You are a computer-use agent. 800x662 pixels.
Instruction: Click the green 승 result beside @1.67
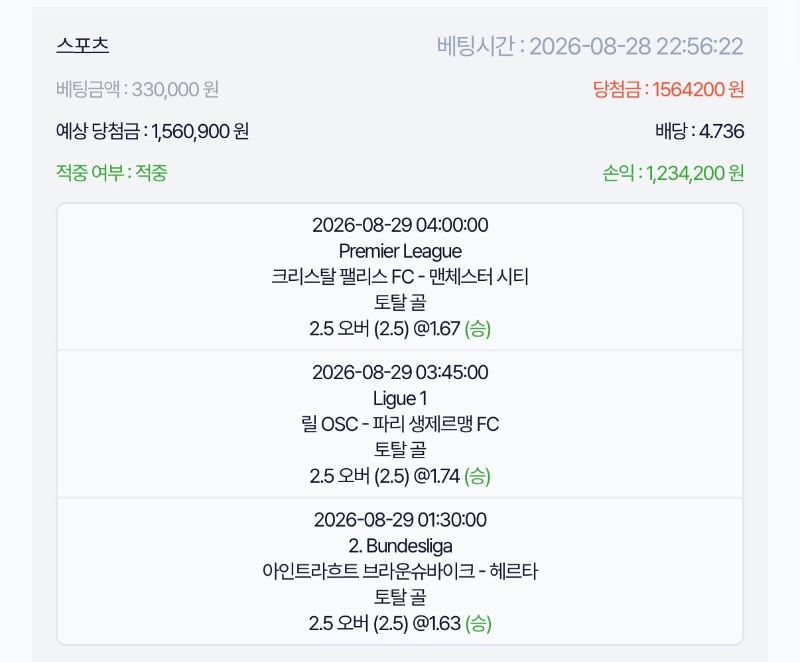click(478, 328)
